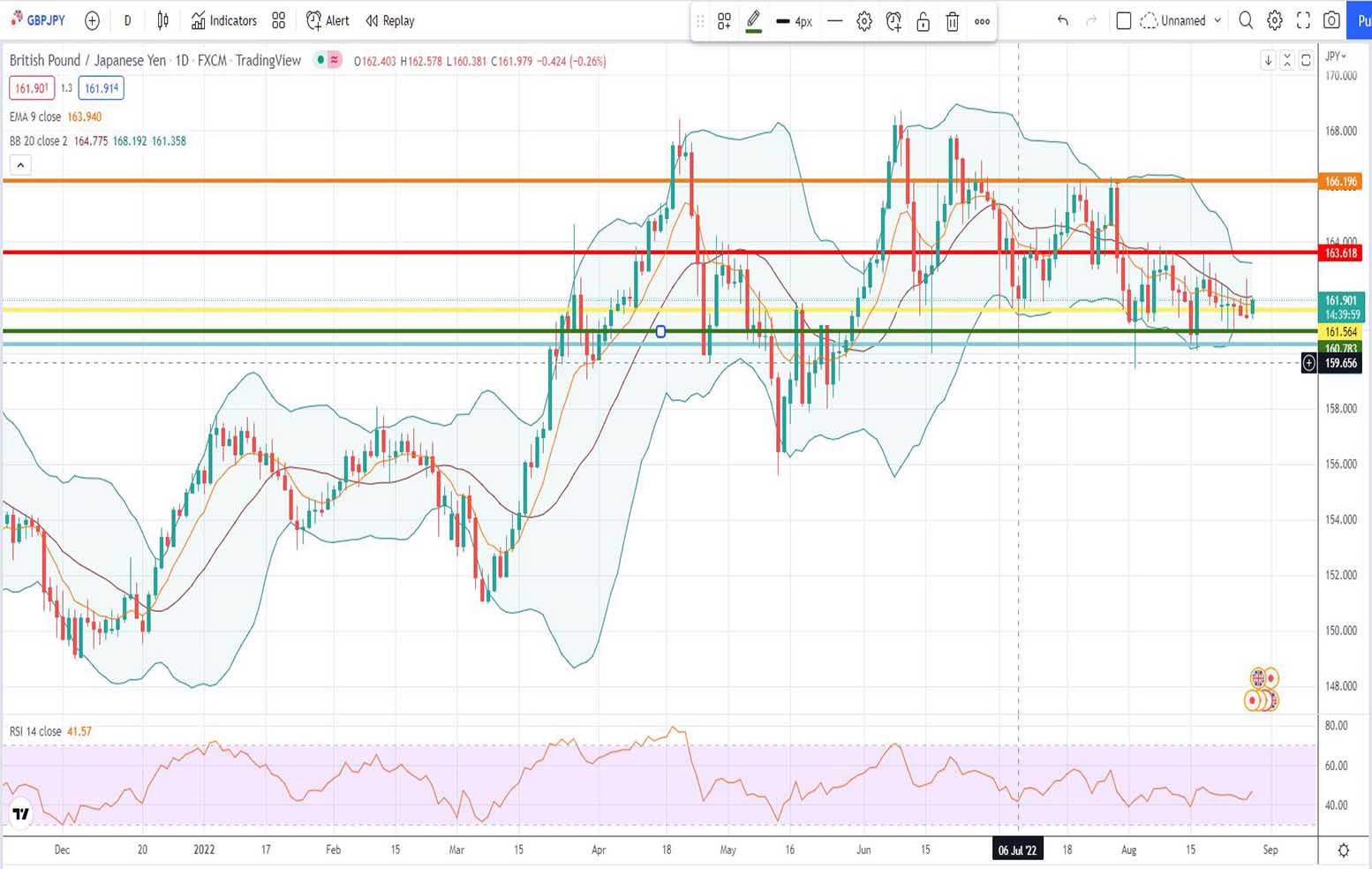The image size is (1372, 869).
Task: Expand the Unnamed layout dropdown
Action: [1217, 20]
